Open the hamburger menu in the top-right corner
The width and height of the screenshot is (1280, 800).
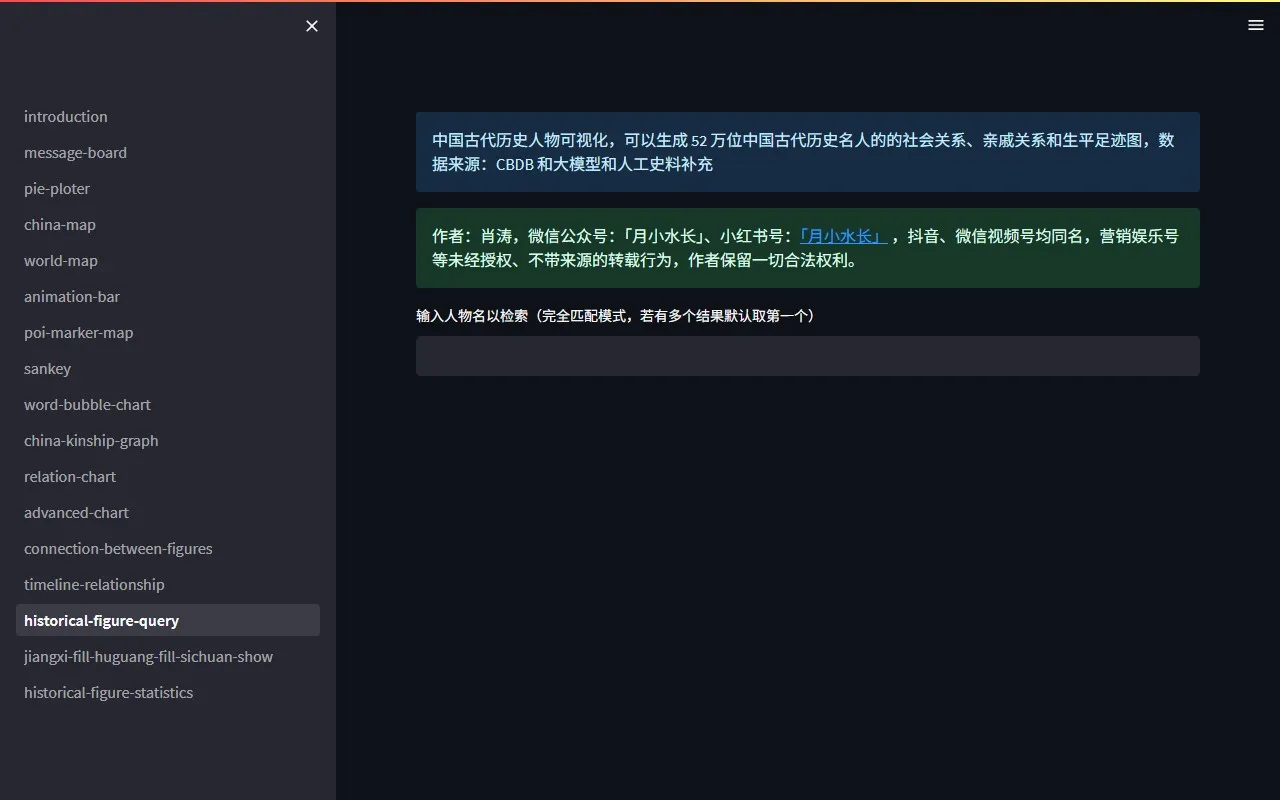click(x=1256, y=24)
